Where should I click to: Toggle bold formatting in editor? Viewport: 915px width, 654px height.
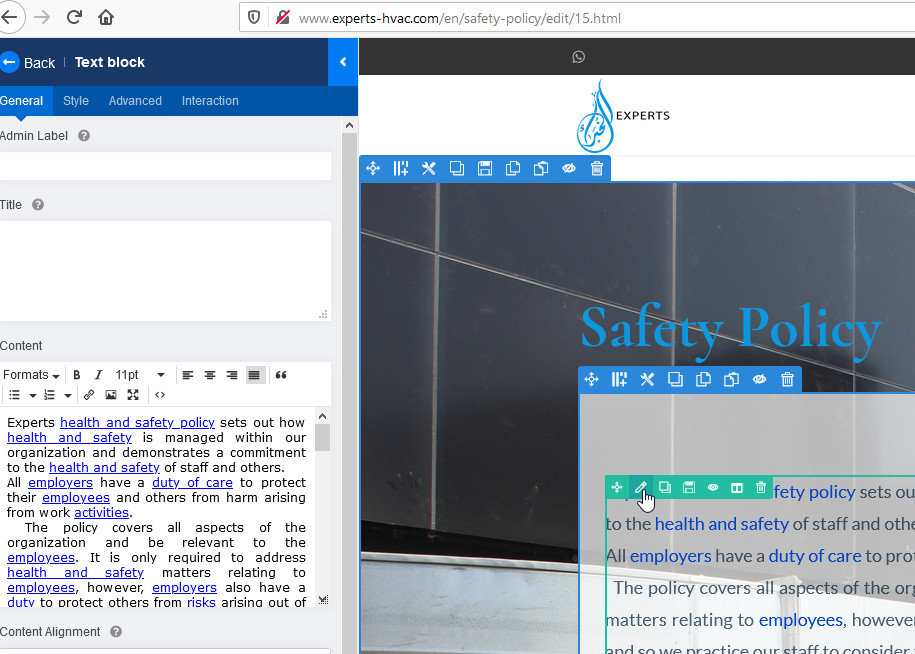pos(77,375)
